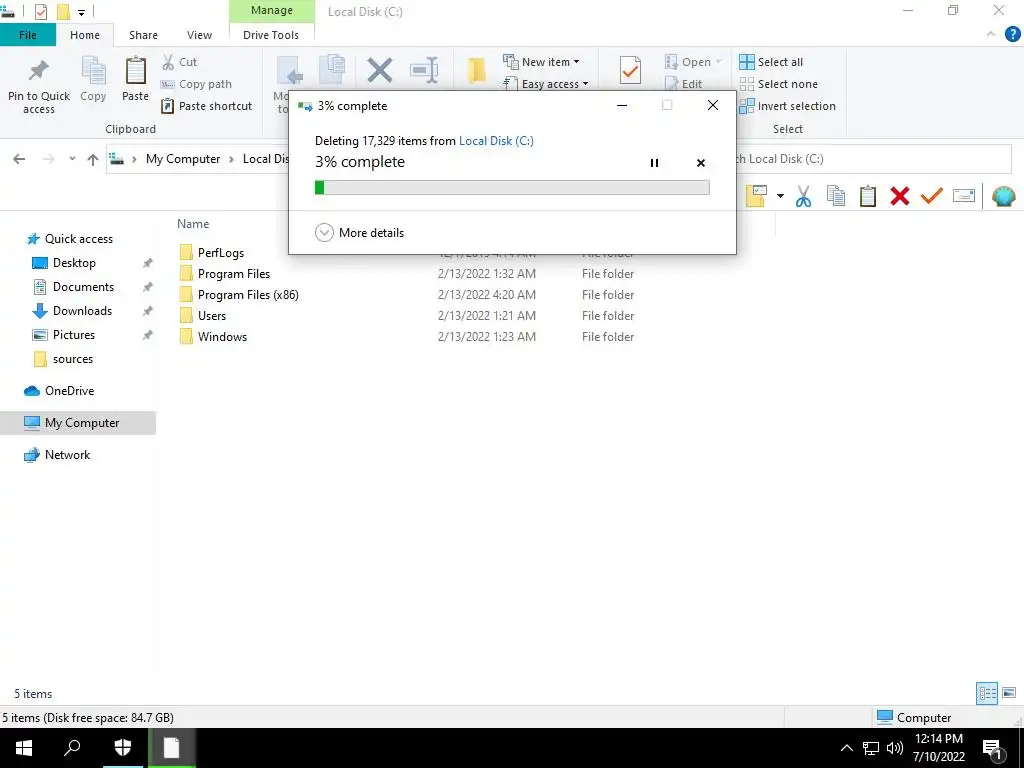This screenshot has width=1024, height=768.
Task: Open Windows Security shield on taskbar
Action: 123,748
